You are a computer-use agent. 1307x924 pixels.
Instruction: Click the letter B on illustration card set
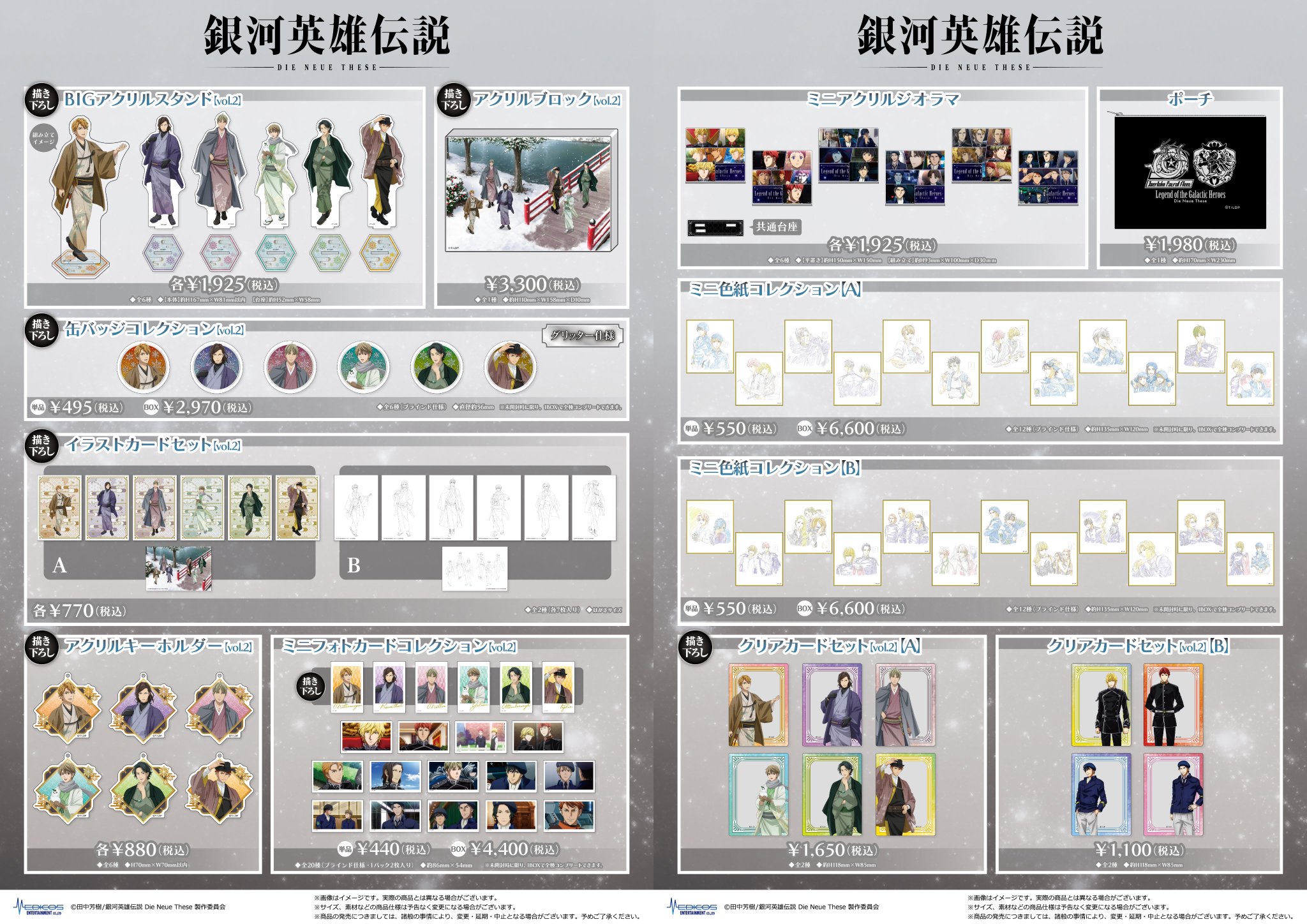(x=354, y=565)
